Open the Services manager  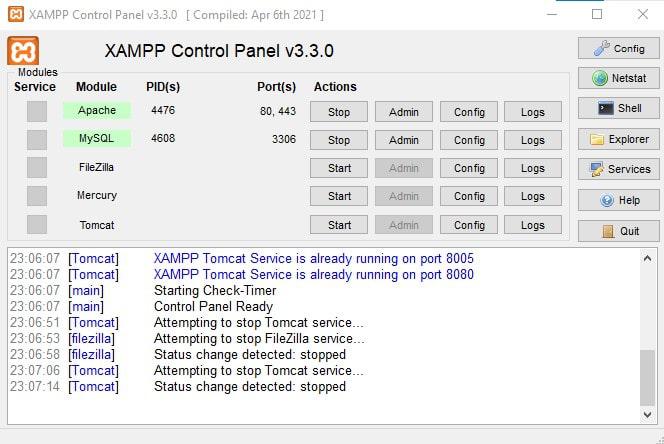[618, 169]
